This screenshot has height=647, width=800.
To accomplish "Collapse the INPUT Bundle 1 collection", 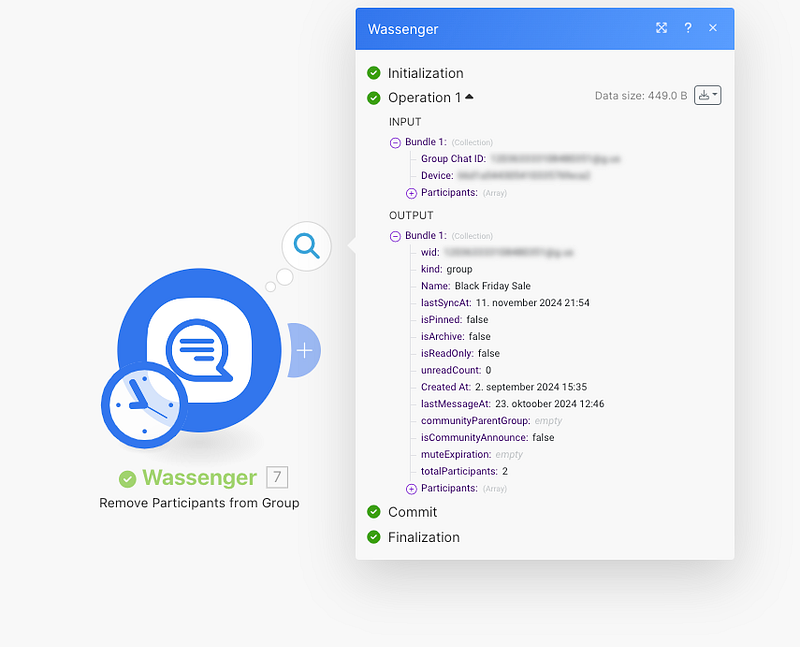I will click(x=395, y=142).
